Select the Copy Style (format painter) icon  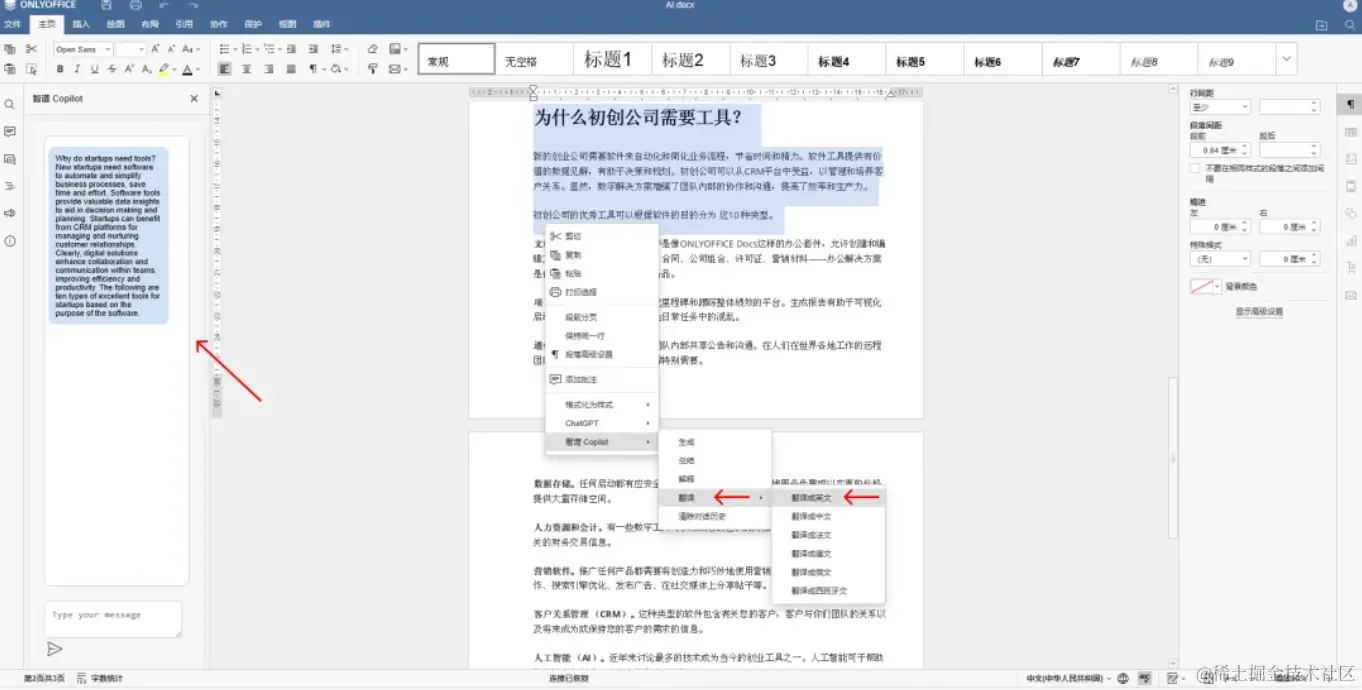click(32, 68)
